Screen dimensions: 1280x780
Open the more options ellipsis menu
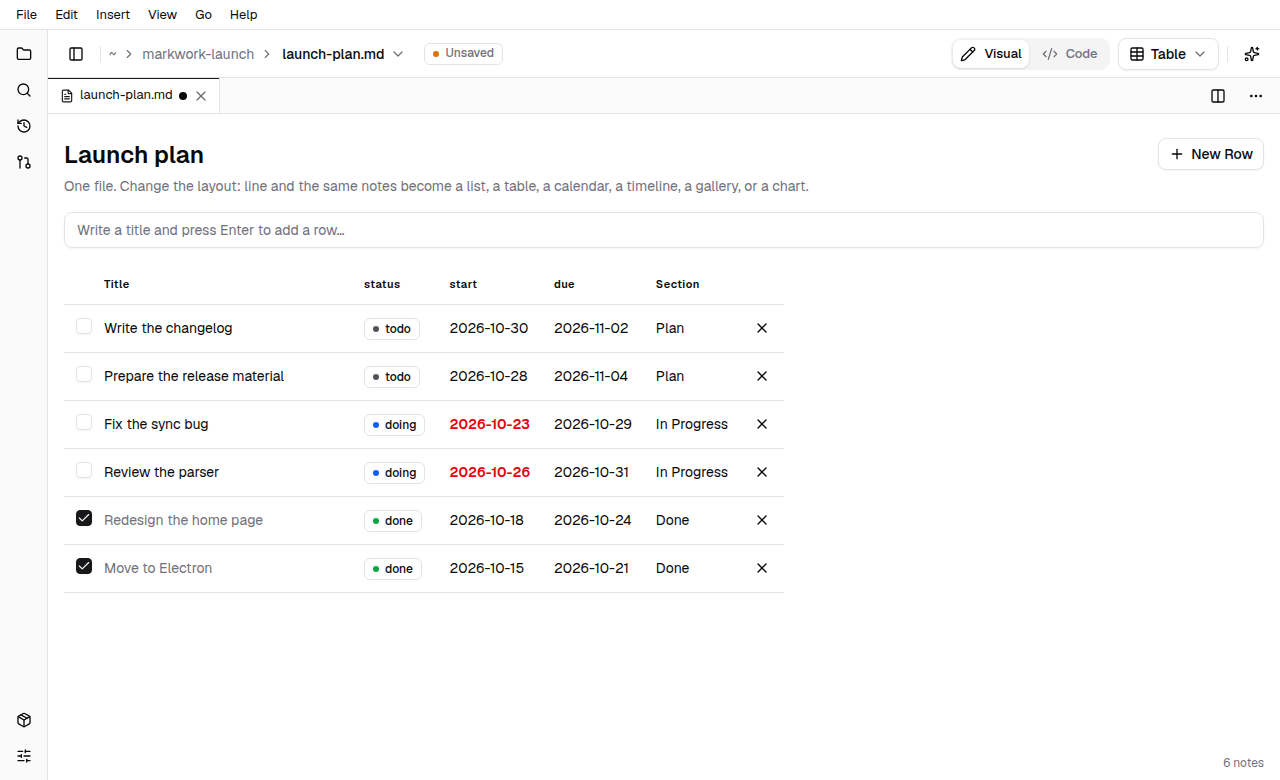1256,96
